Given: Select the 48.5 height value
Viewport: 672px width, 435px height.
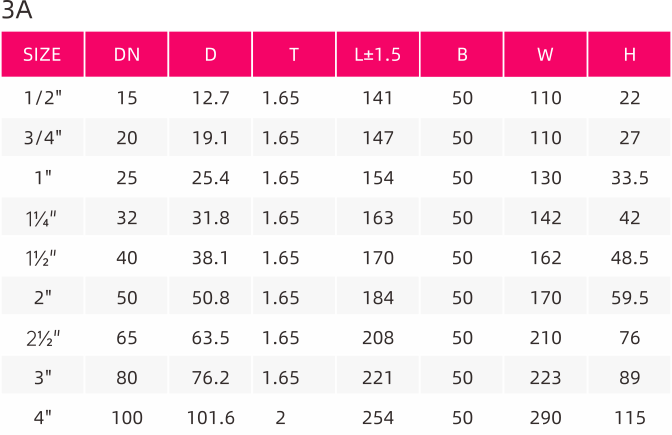Looking at the screenshot, I should (630, 258).
